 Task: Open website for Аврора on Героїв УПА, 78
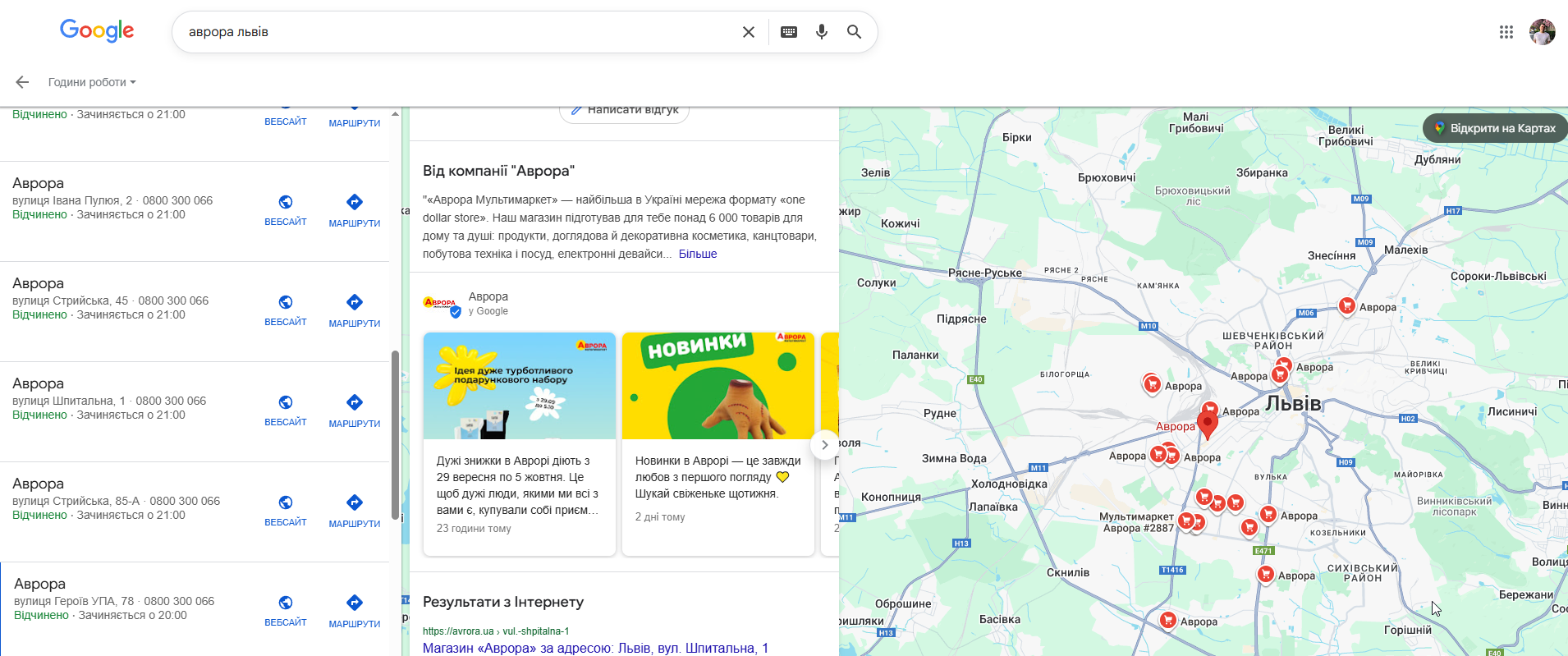click(286, 611)
